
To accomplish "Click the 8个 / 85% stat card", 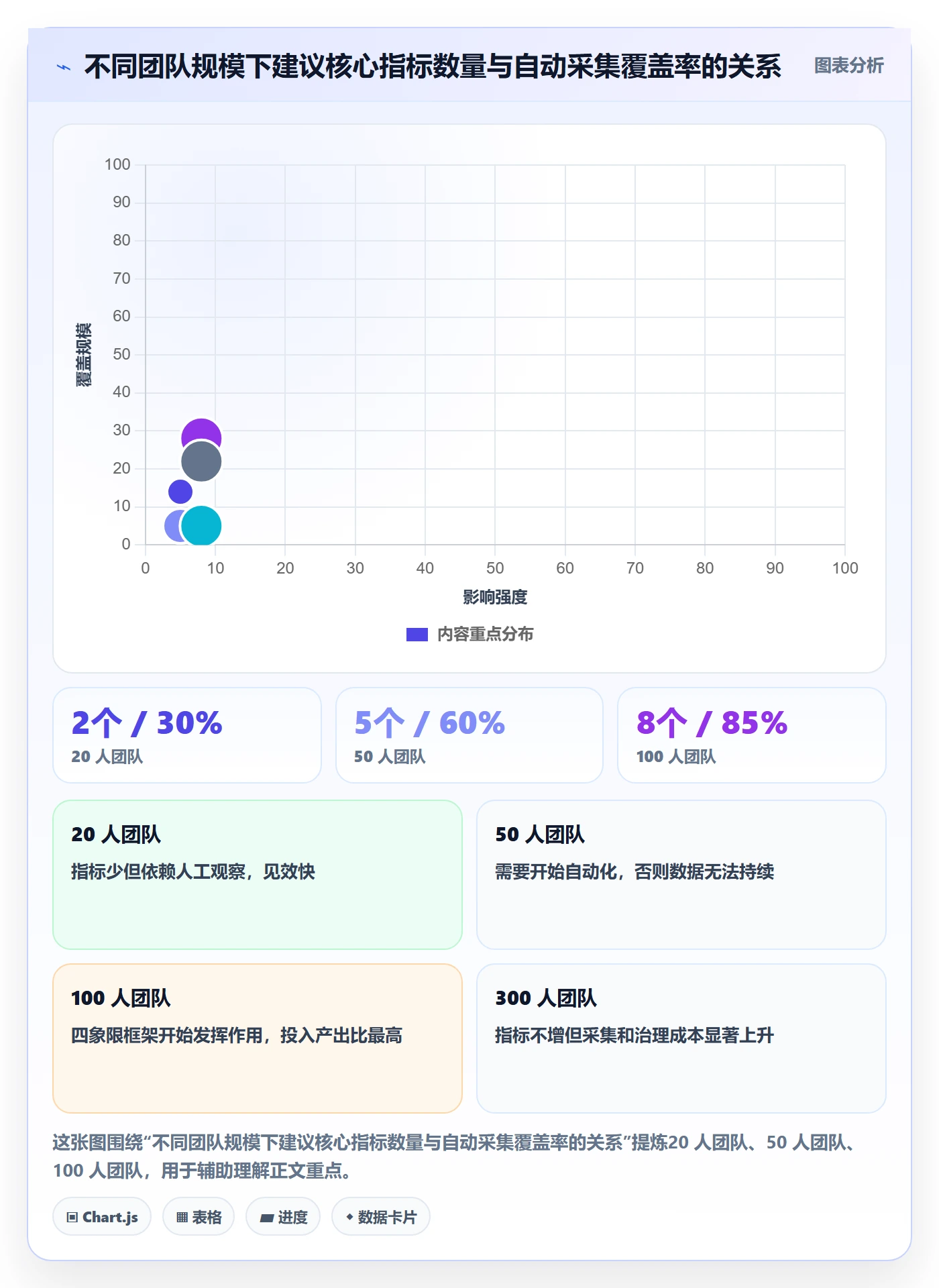I will pyautogui.click(x=752, y=735).
